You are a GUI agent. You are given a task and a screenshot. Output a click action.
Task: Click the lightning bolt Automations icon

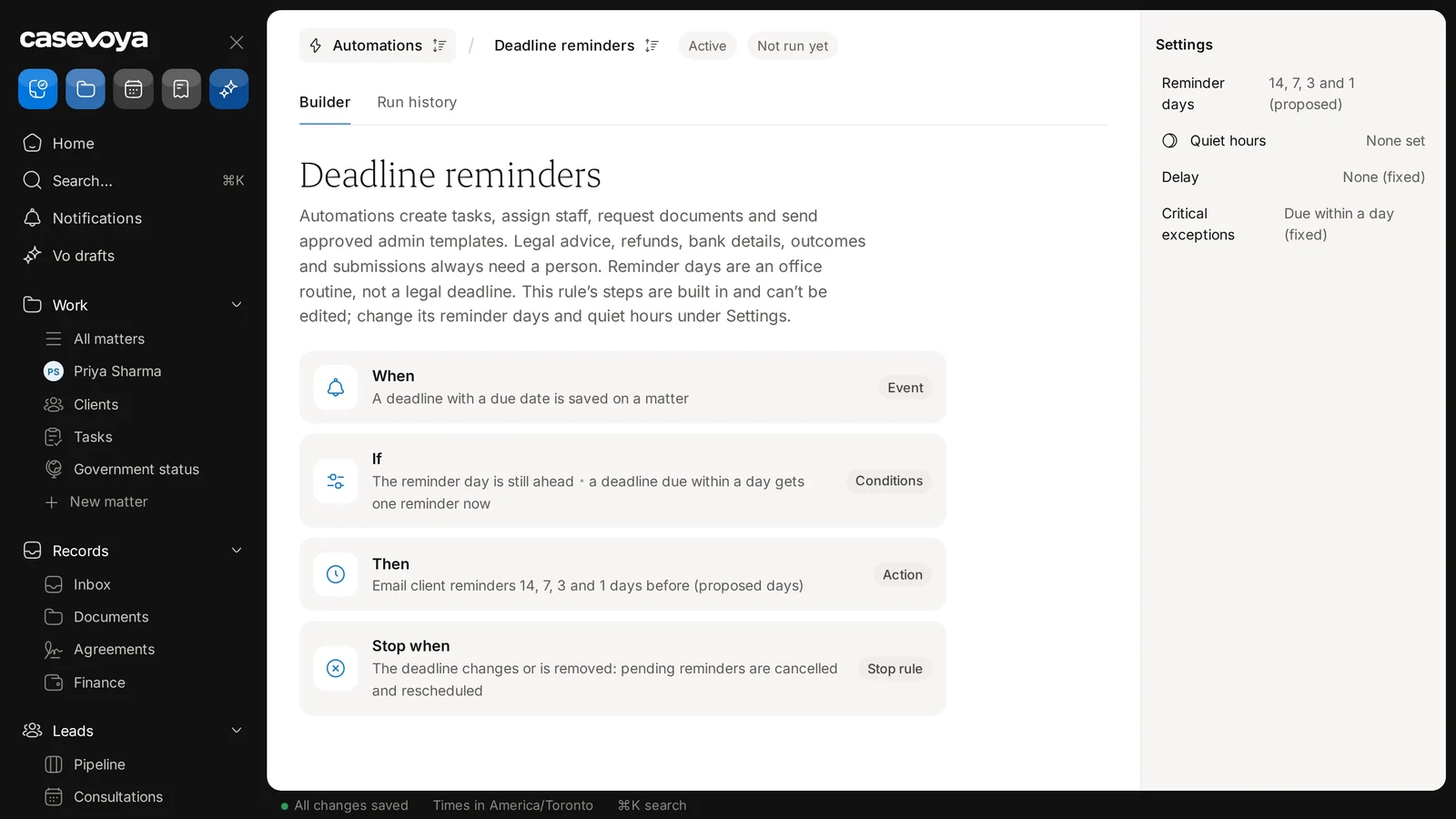coord(316,45)
